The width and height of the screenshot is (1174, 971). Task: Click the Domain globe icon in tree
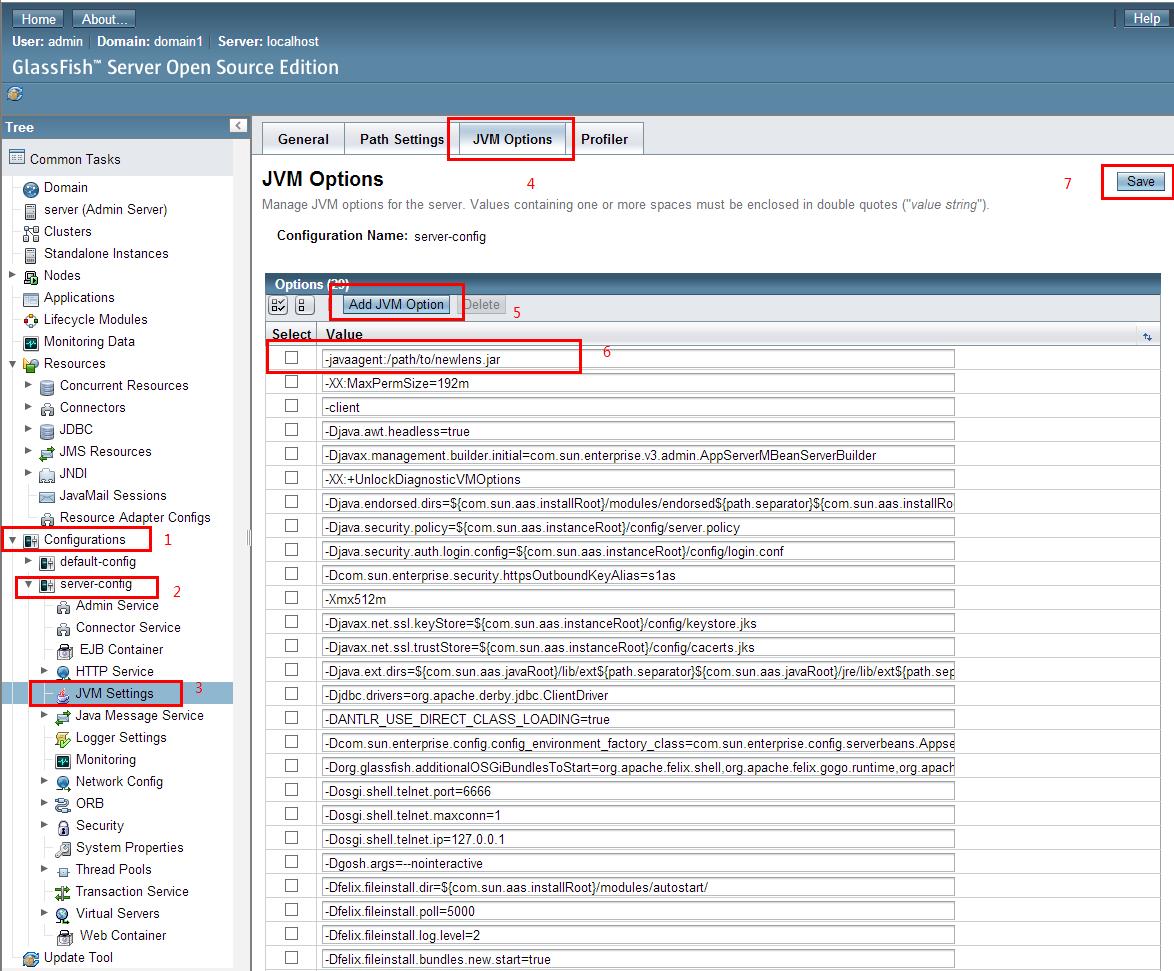coord(31,189)
